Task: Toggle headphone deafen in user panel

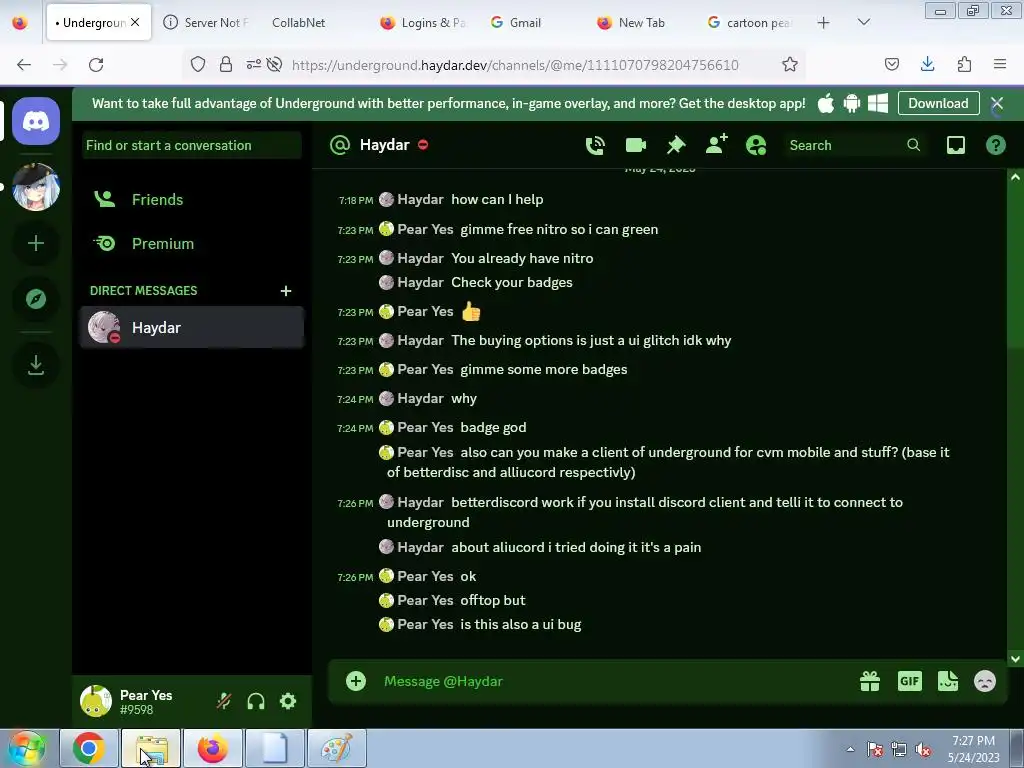Action: click(x=256, y=701)
